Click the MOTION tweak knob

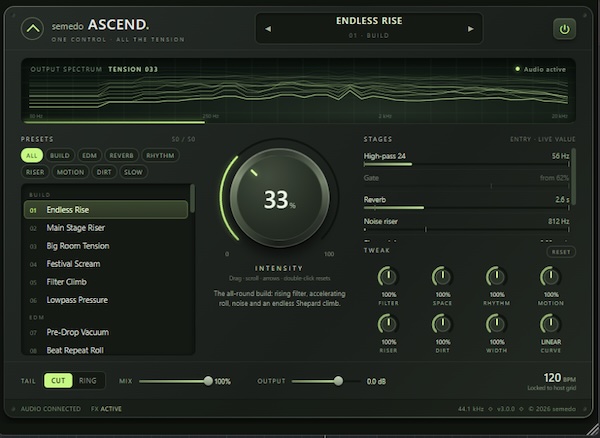[551, 276]
